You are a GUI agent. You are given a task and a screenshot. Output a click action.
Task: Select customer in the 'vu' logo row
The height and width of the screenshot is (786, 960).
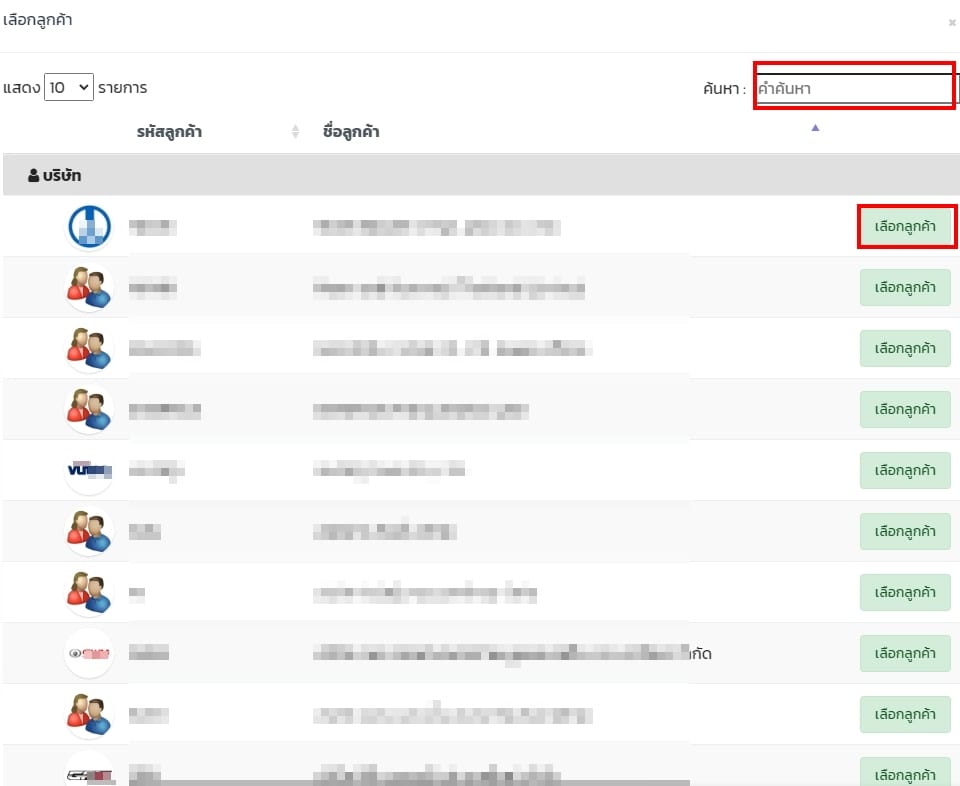904,470
